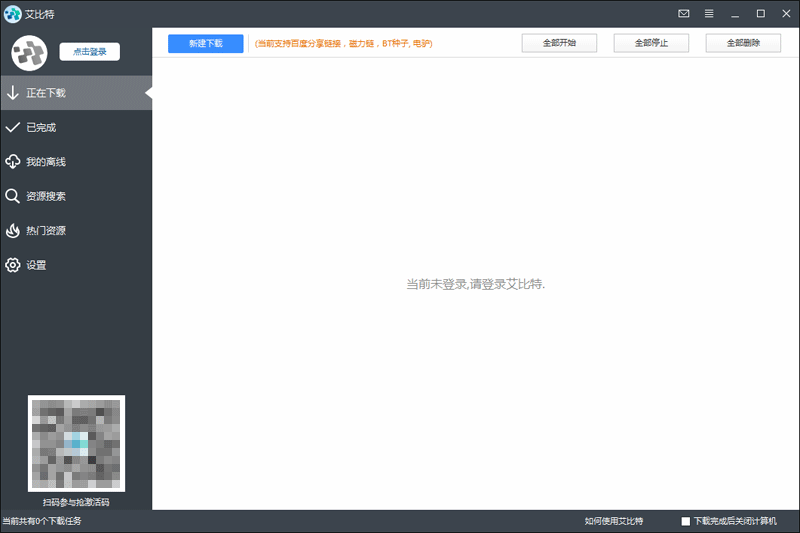Open the 如何使用艾比特 help link

pyautogui.click(x=614, y=521)
